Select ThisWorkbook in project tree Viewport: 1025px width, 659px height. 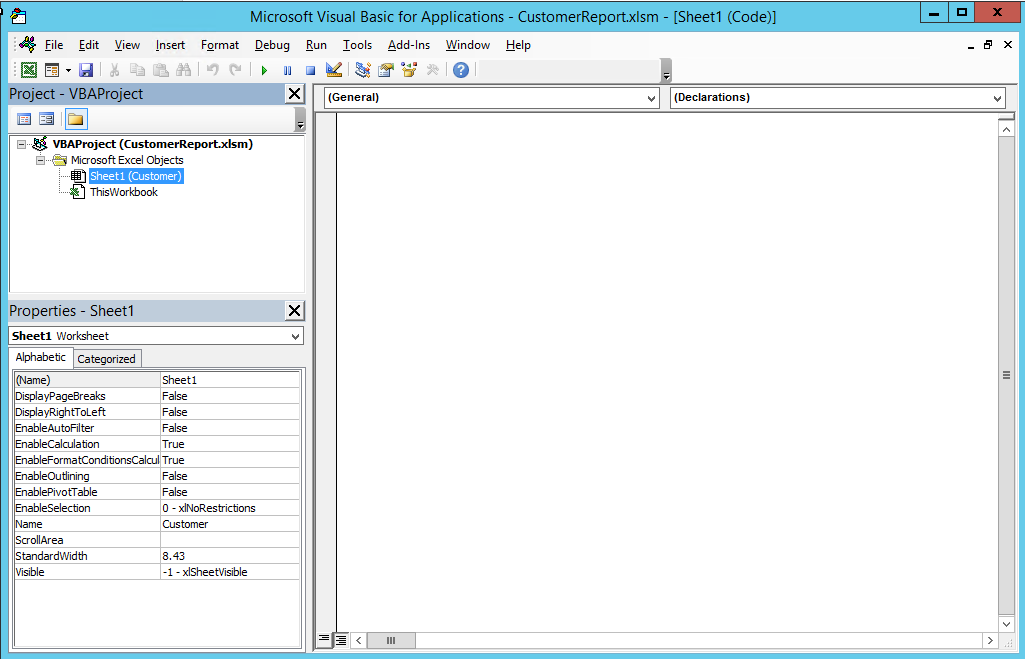point(124,192)
